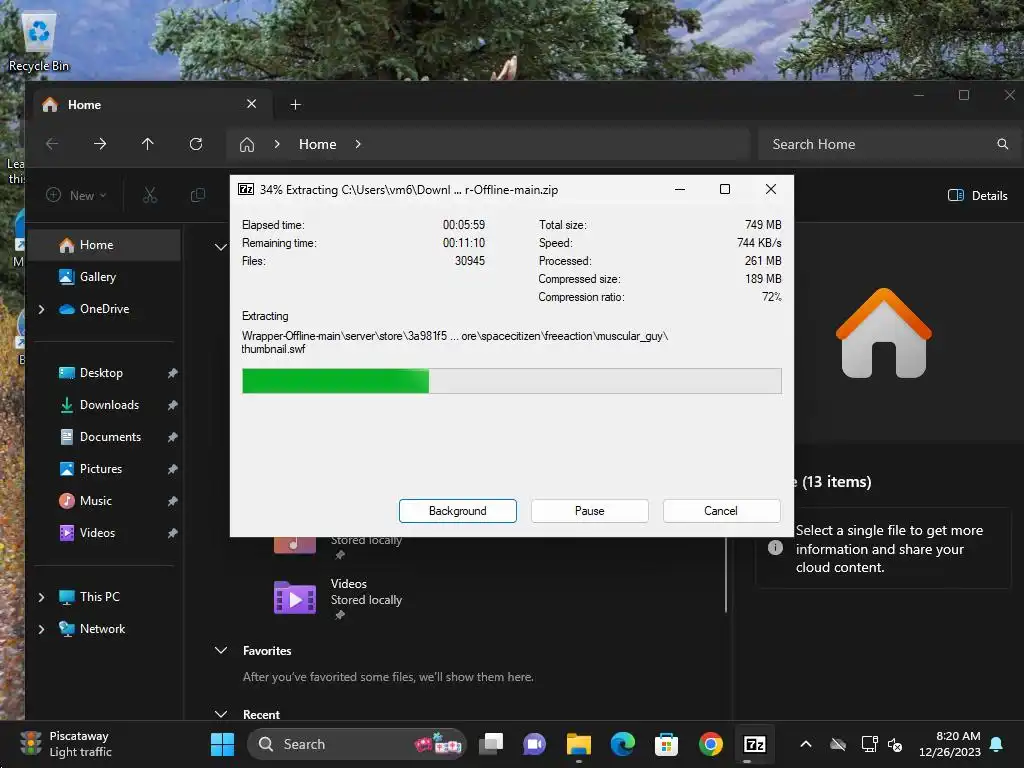Open Downloads quick access folder
This screenshot has height=768, width=1024.
(109, 405)
